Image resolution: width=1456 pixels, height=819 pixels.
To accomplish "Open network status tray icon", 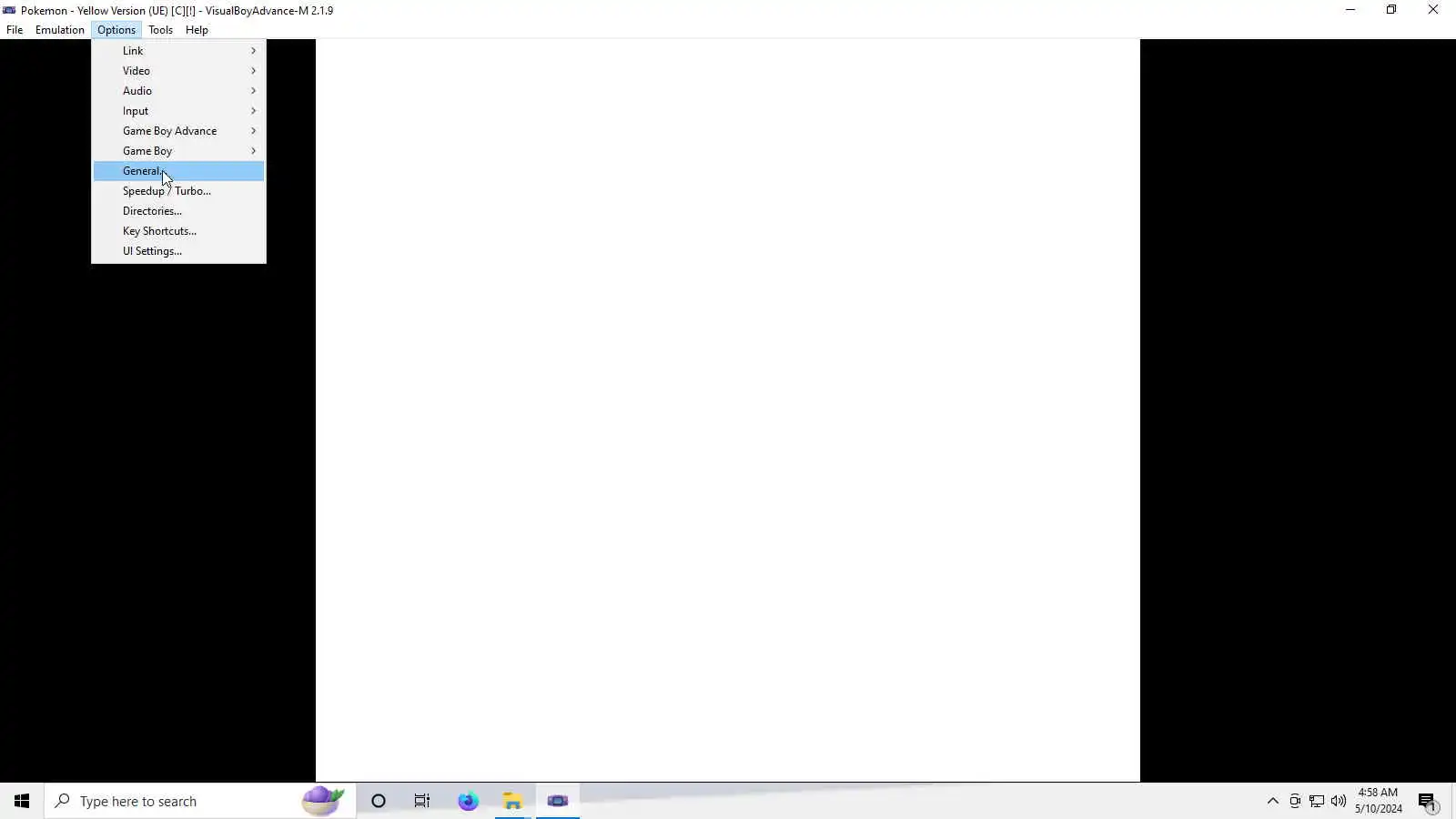I will pos(1317,801).
